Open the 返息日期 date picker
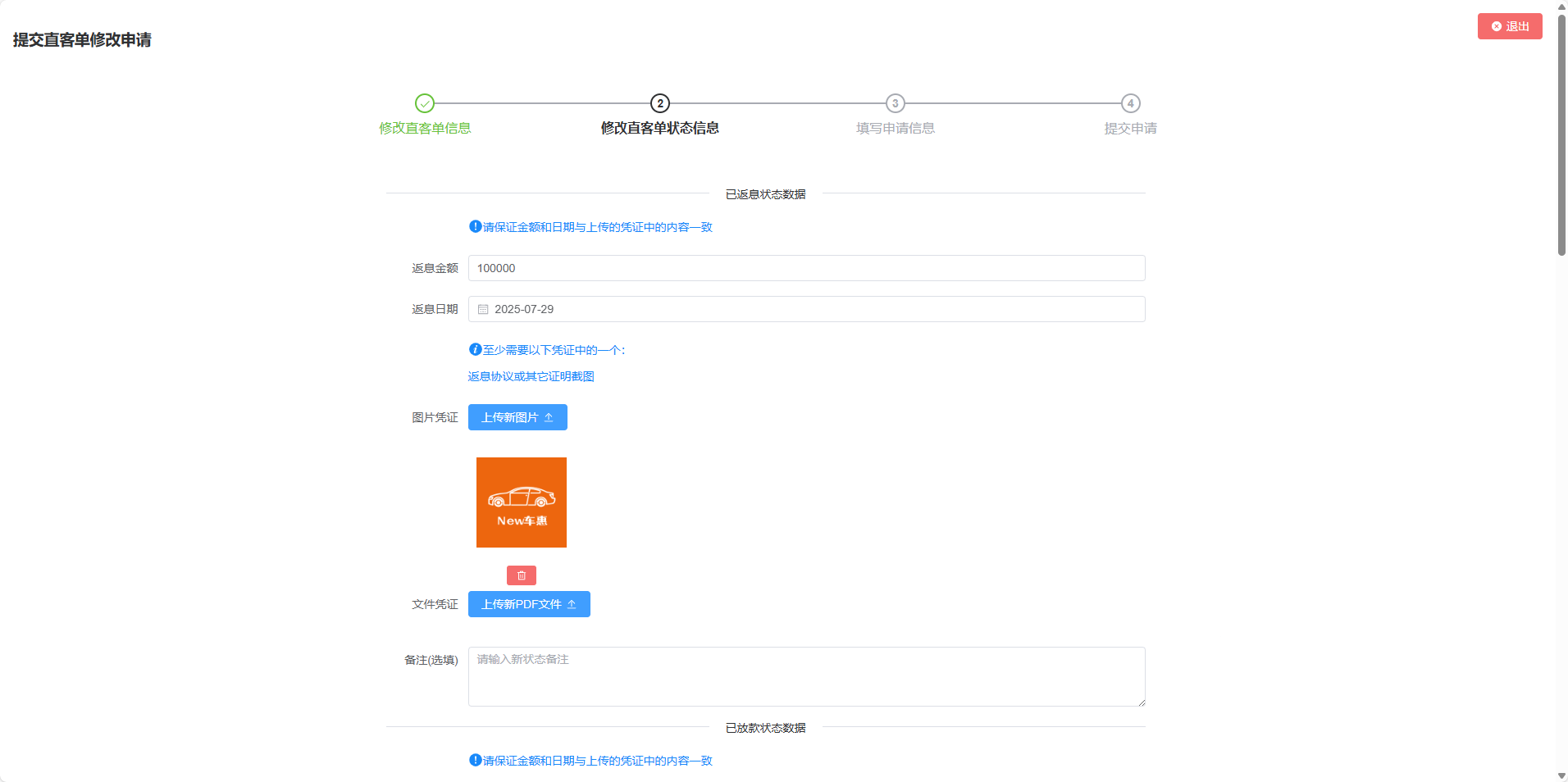Viewport: 1568px width, 782px height. coord(805,310)
